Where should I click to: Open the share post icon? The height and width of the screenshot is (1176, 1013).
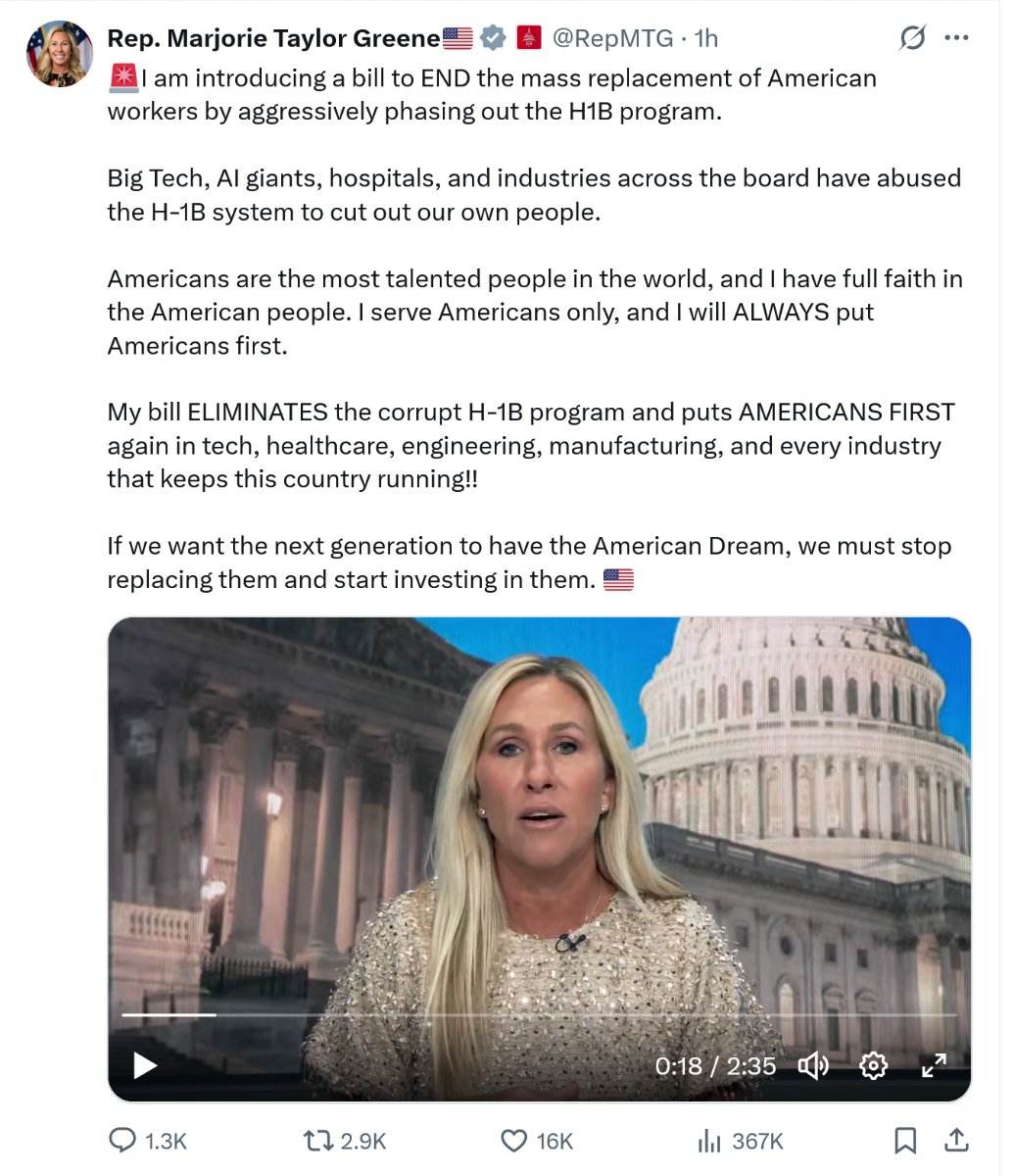(956, 1140)
